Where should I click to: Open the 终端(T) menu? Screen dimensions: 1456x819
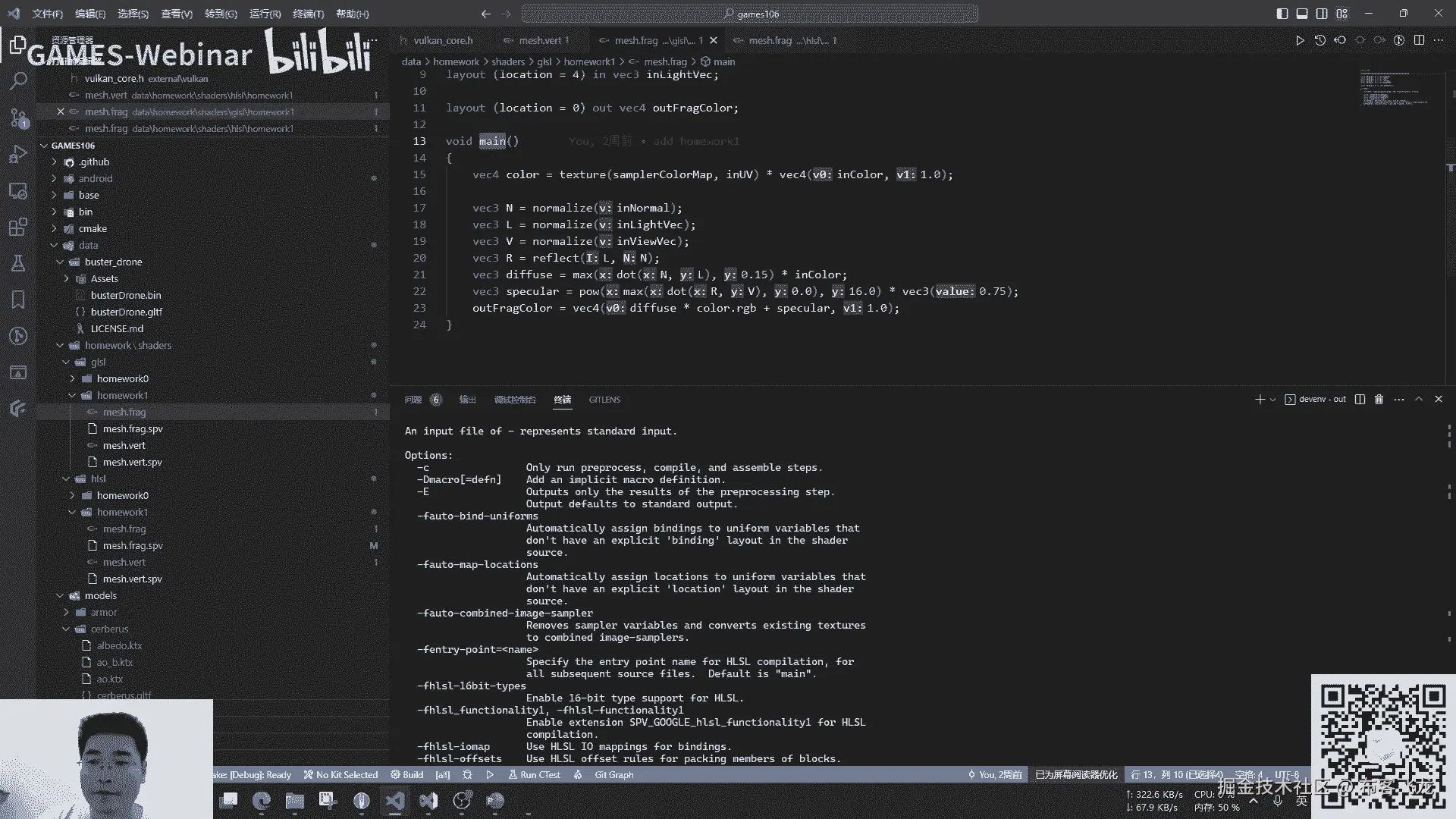pos(308,14)
